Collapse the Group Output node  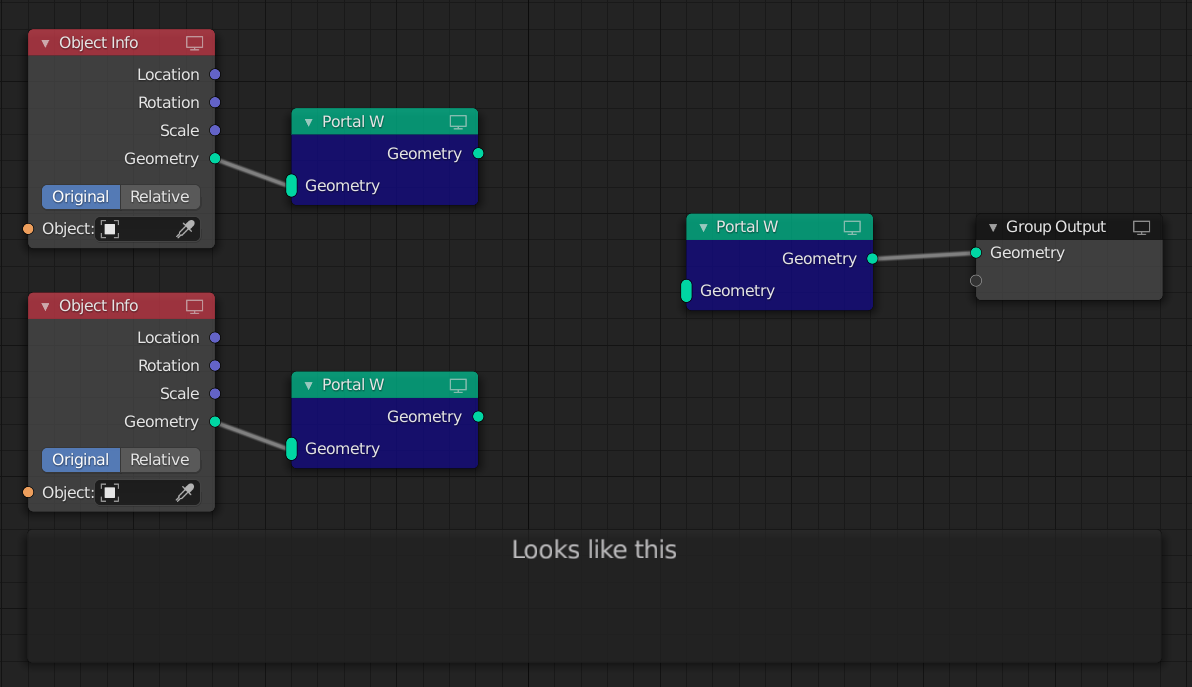point(992,227)
